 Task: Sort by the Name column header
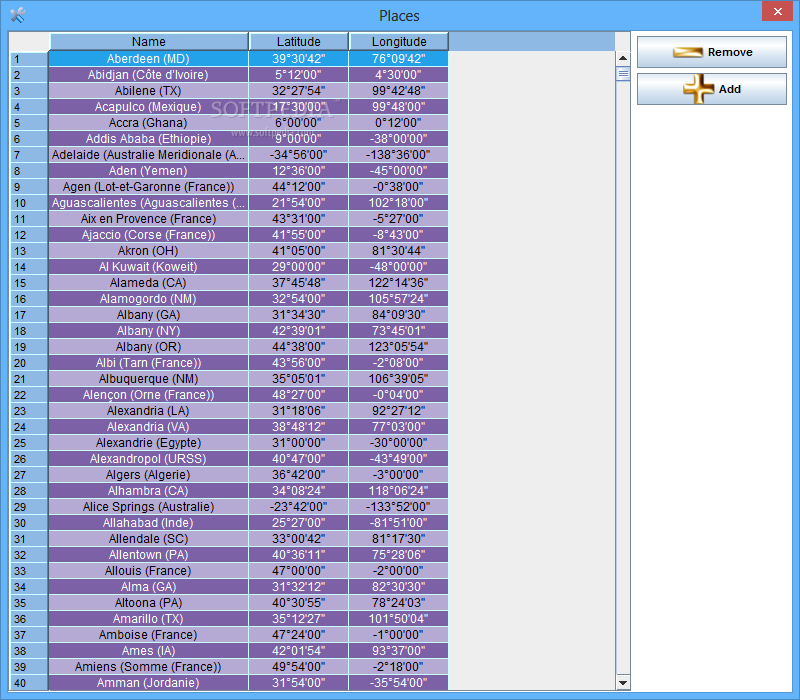[x=148, y=41]
